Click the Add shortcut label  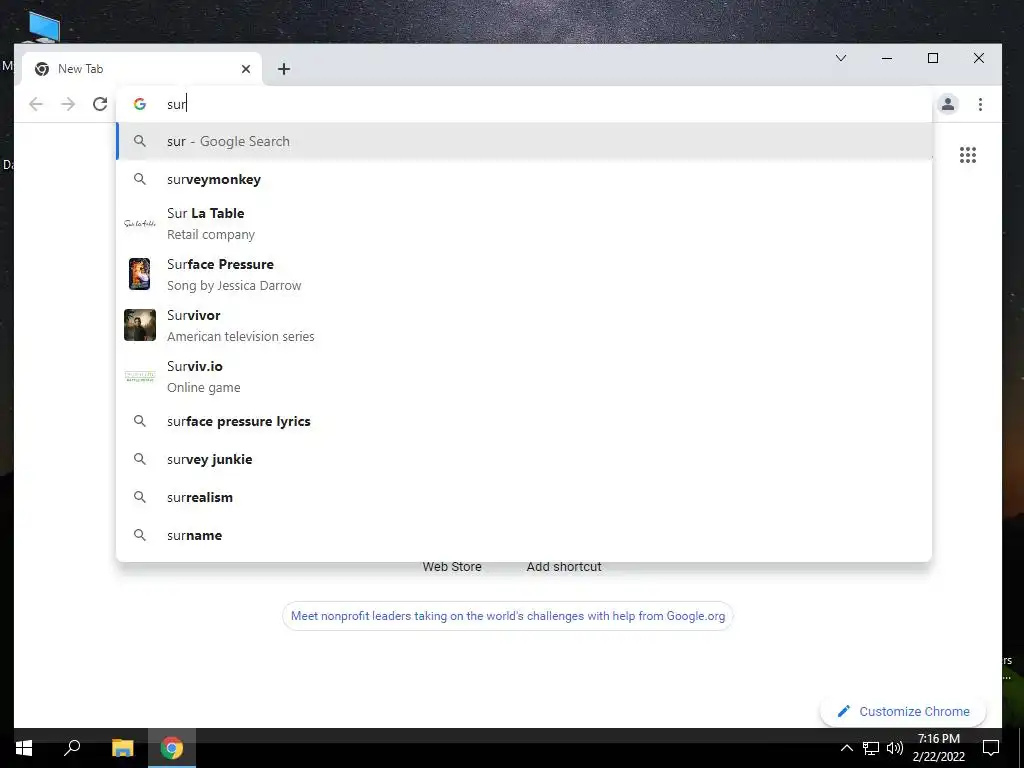point(564,567)
